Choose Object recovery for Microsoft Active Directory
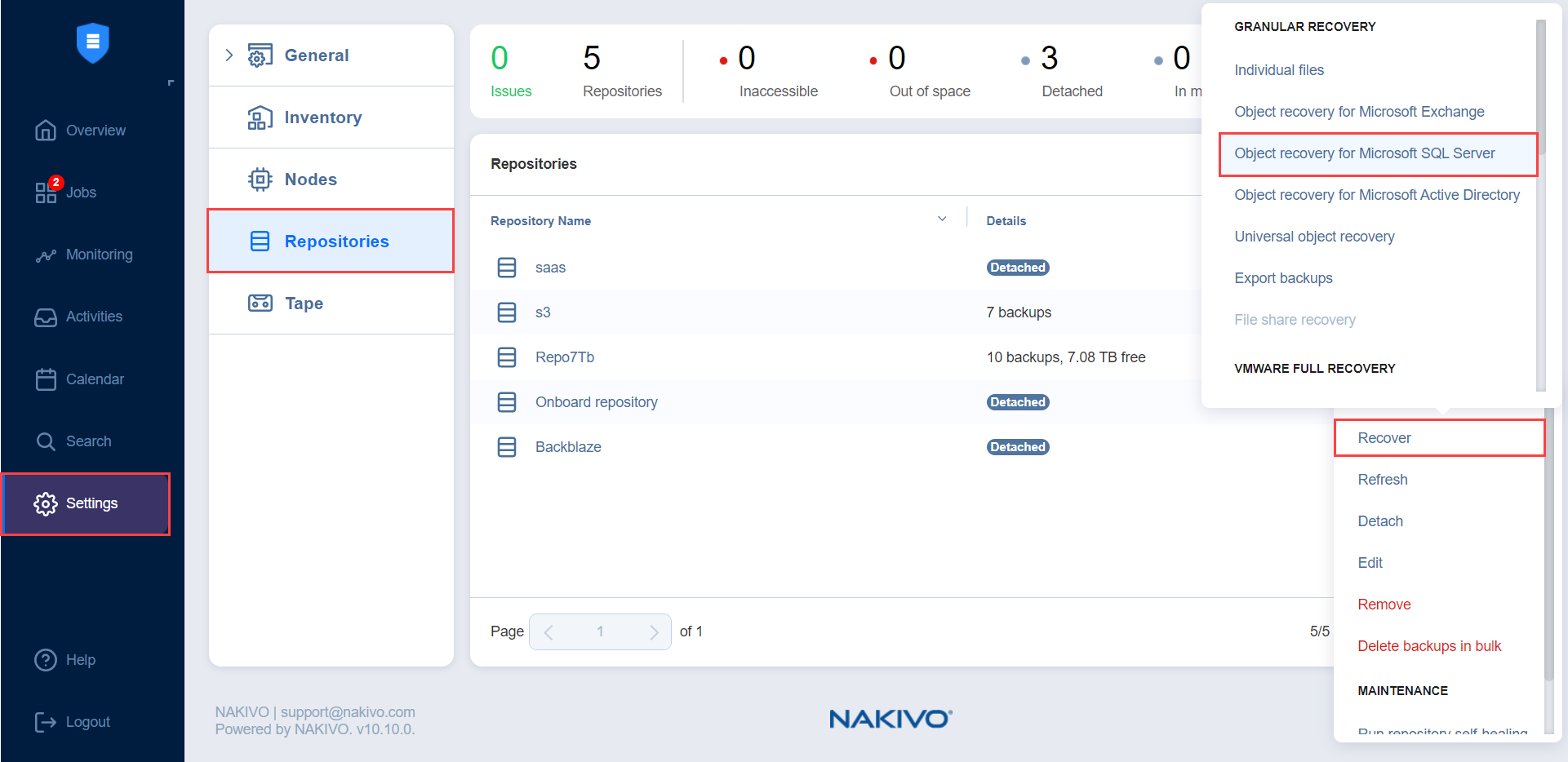 [1376, 195]
